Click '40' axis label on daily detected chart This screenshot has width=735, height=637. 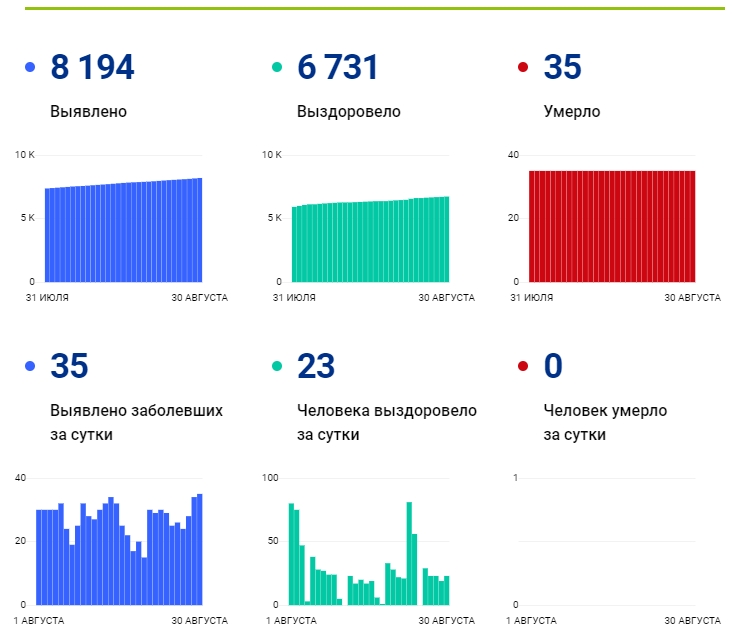point(20,478)
